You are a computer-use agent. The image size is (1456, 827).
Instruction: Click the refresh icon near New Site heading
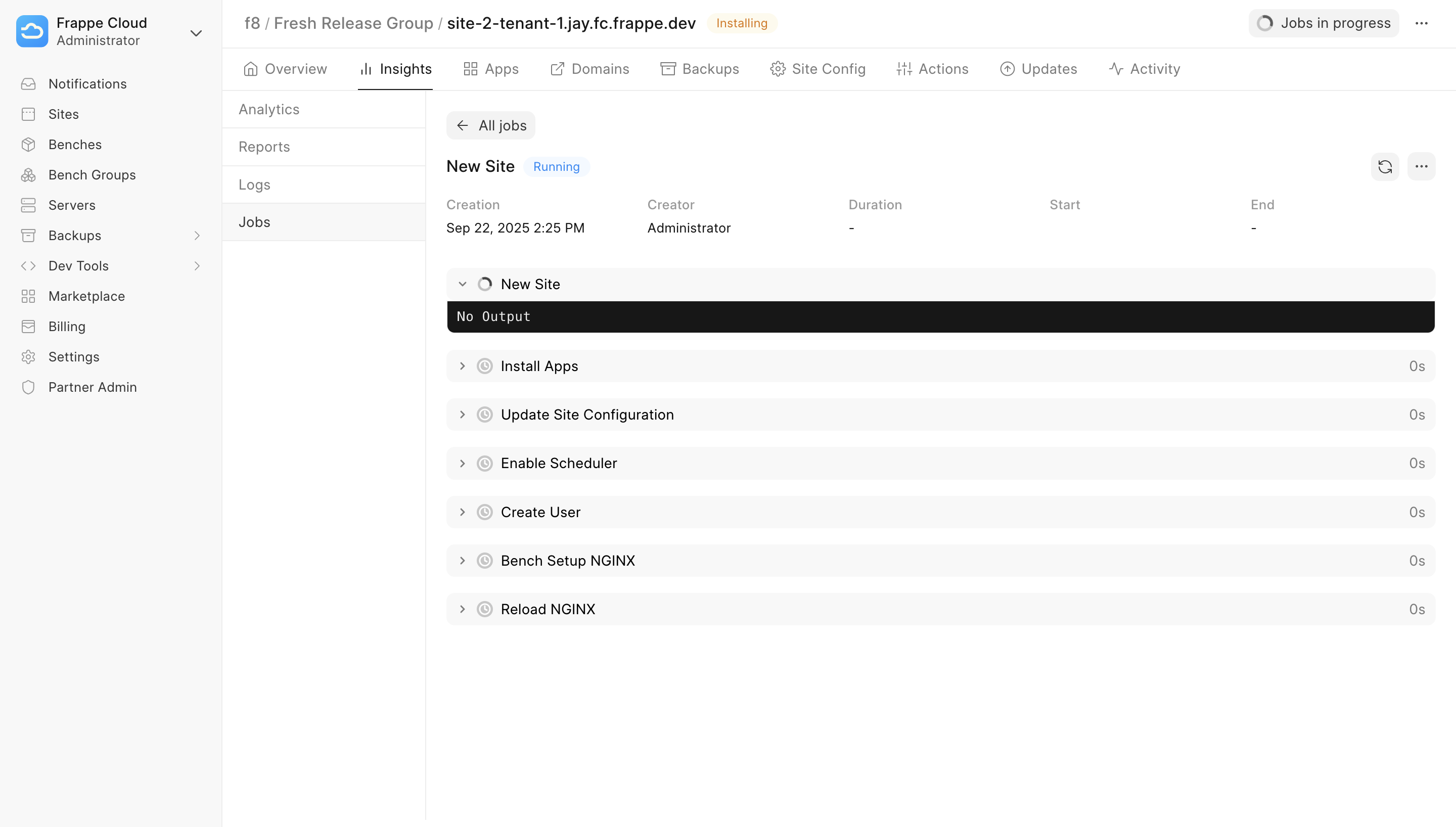1385,166
